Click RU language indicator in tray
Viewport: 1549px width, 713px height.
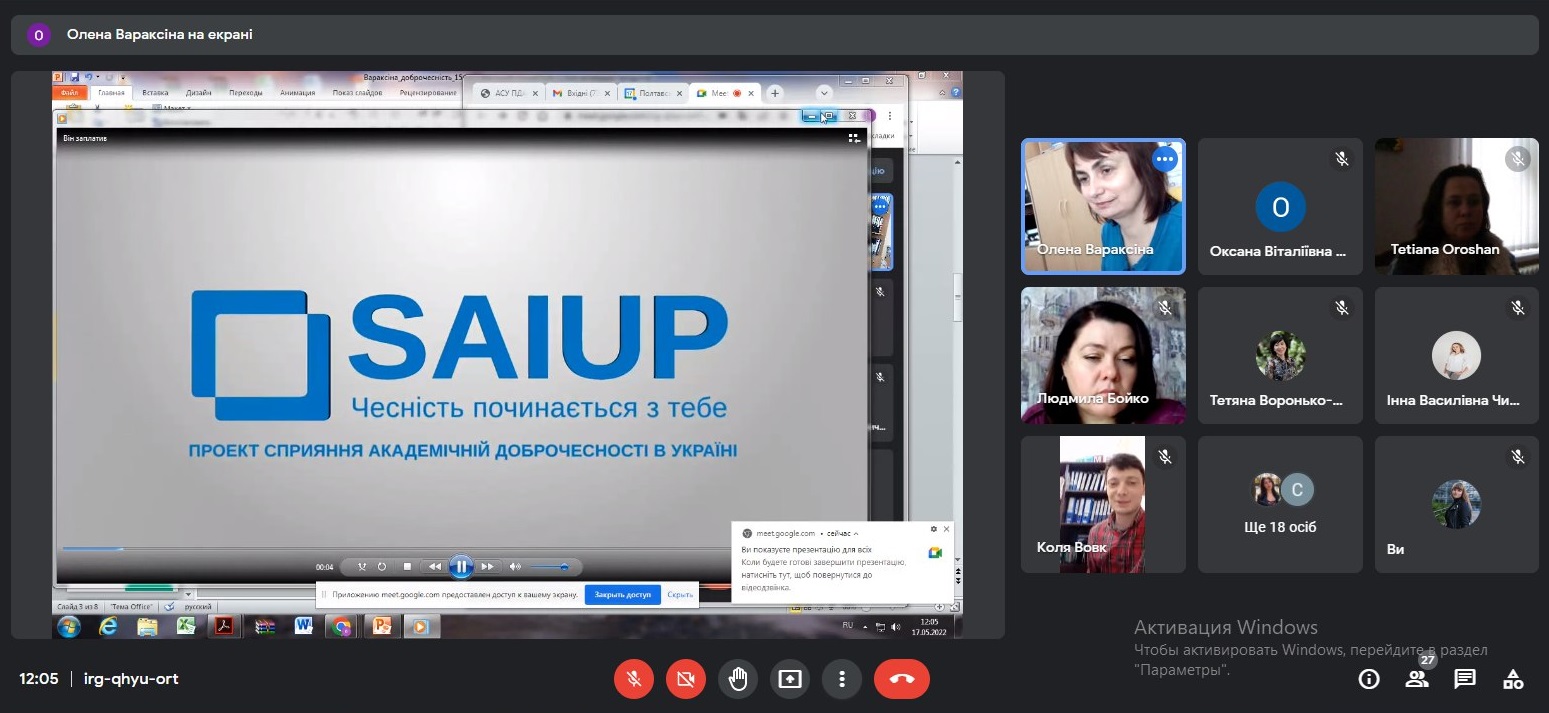click(x=848, y=625)
